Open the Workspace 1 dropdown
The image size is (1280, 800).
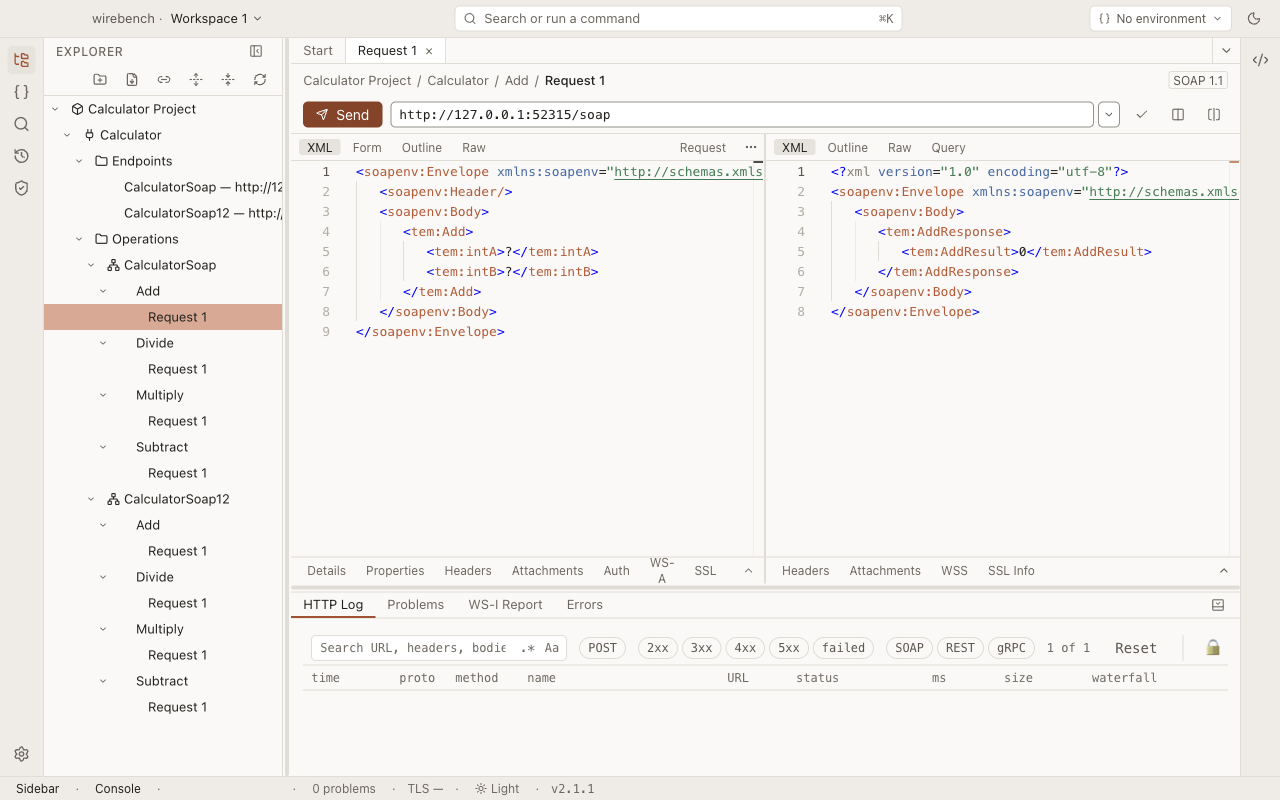coord(216,18)
